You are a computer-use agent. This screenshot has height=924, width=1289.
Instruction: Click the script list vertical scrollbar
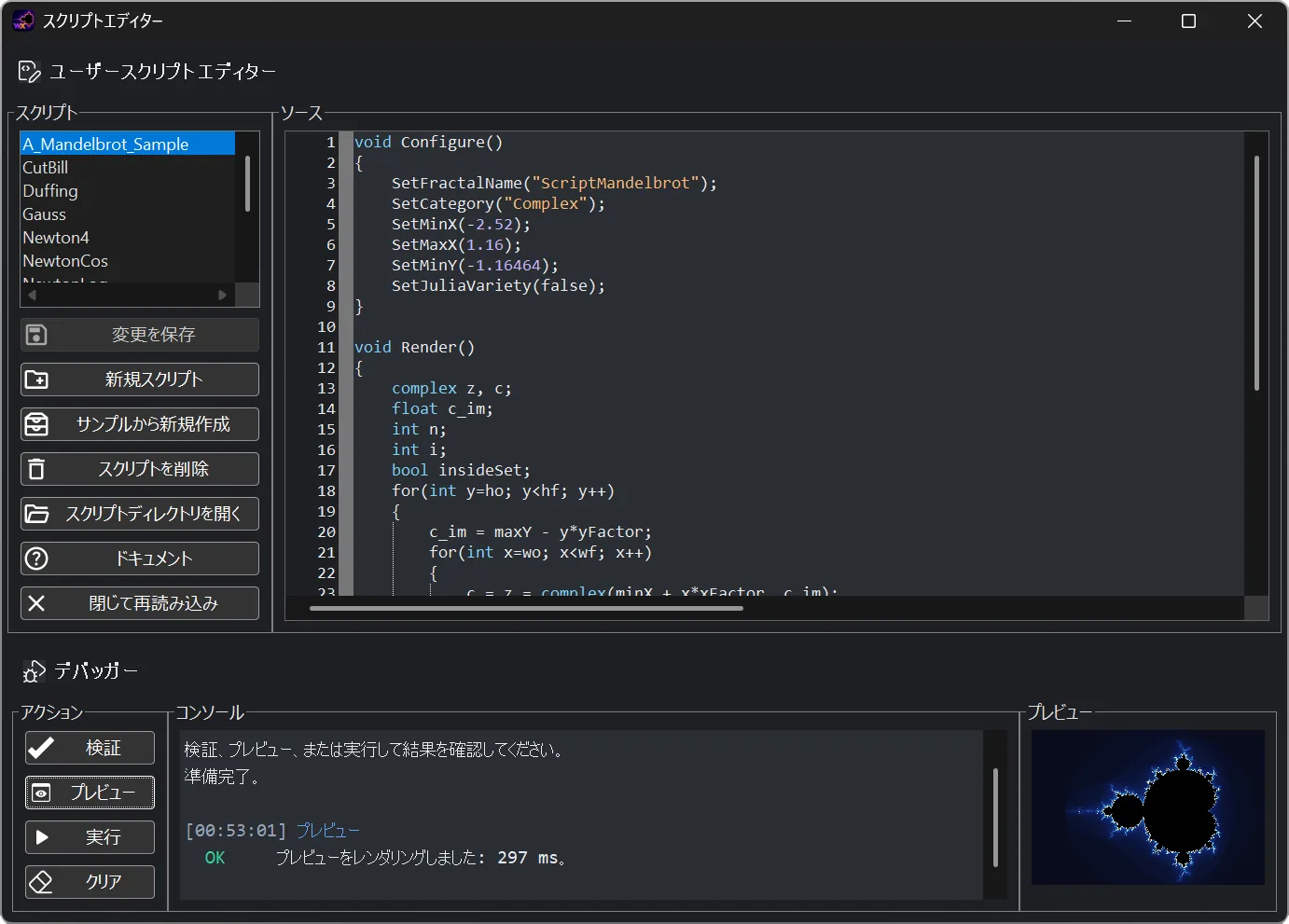click(x=247, y=184)
